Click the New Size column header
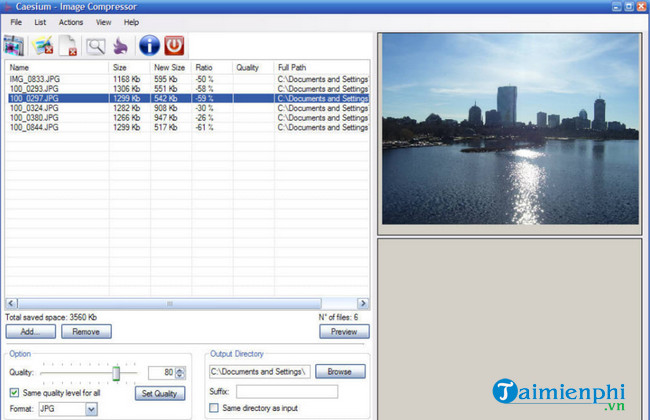 [171, 68]
